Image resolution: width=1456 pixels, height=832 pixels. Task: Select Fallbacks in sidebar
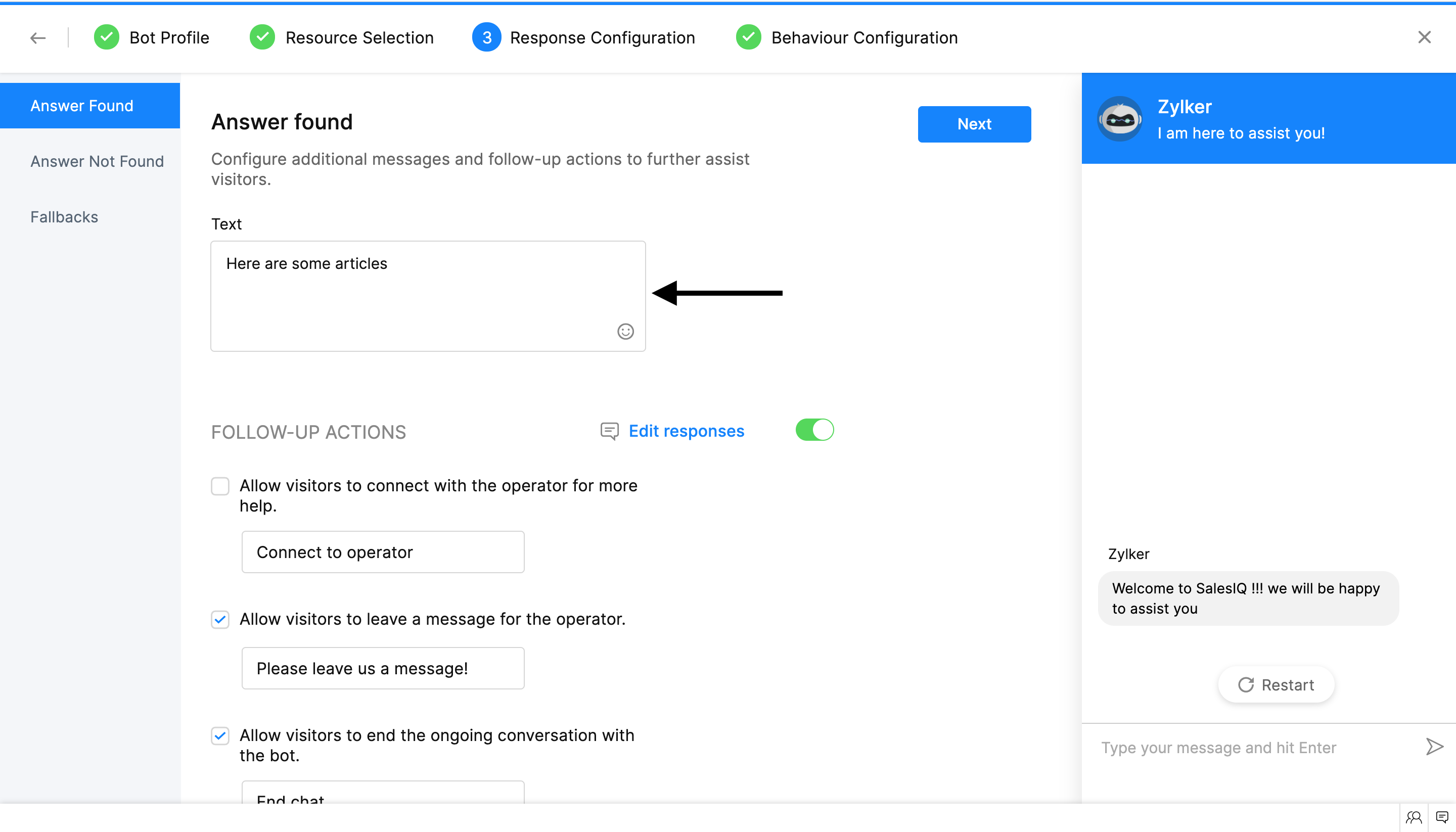64,217
